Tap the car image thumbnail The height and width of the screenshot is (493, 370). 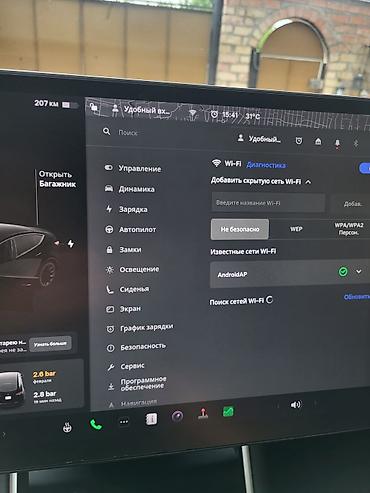pos(12,388)
